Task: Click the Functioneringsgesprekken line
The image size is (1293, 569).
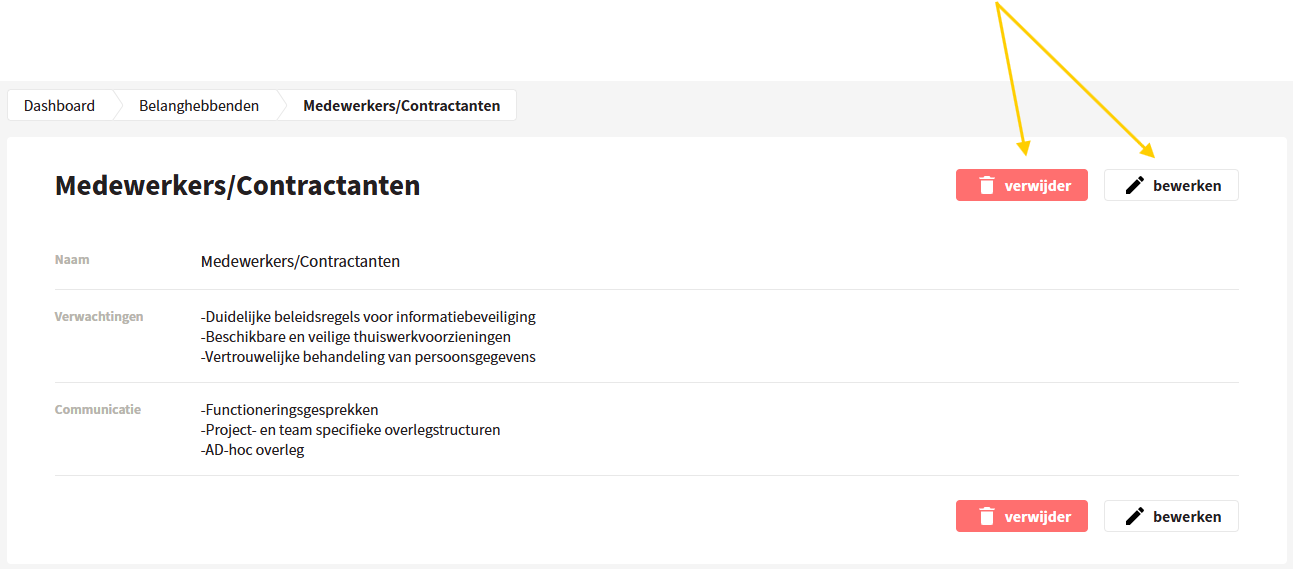Action: (x=290, y=409)
